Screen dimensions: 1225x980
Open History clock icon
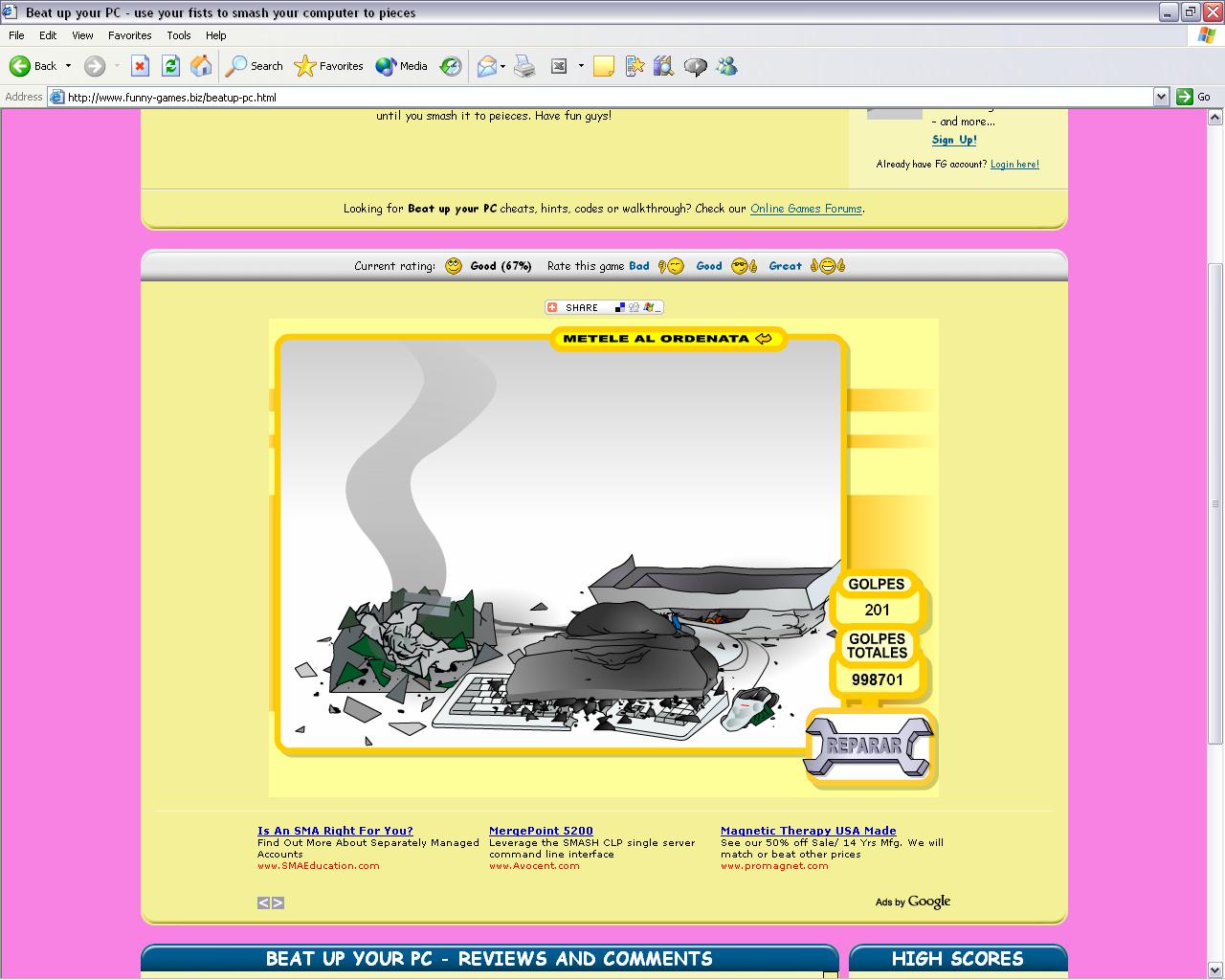451,66
